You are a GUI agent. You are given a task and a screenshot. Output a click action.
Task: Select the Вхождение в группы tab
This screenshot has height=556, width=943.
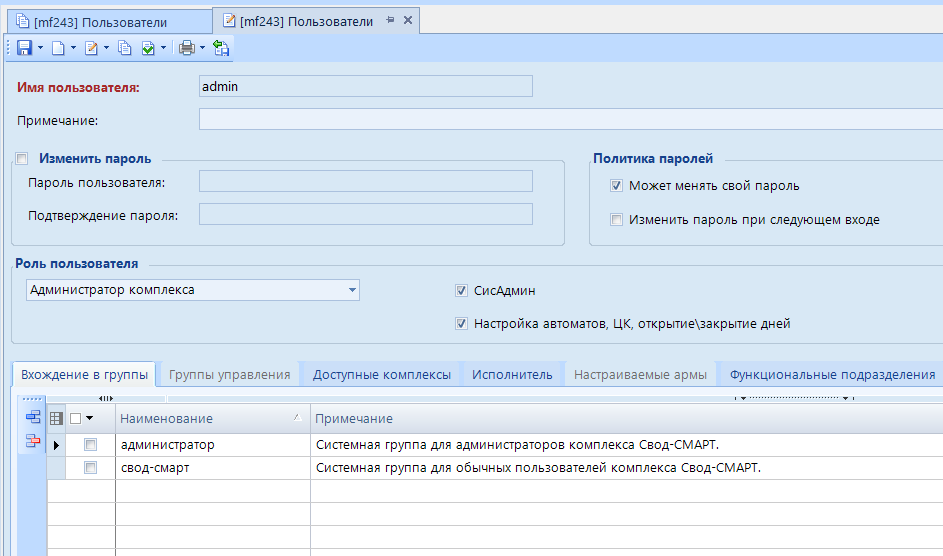pos(84,374)
